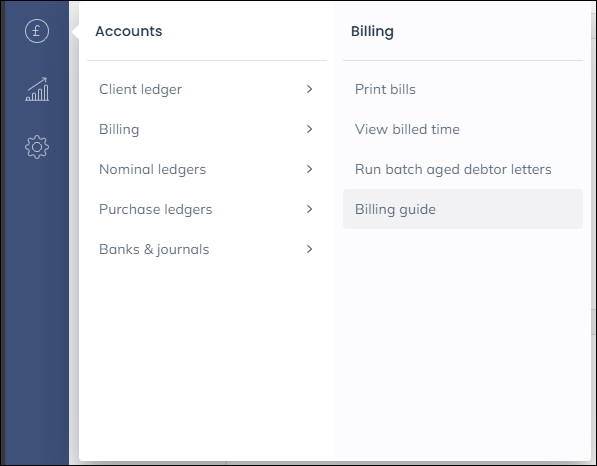Select the Billing label in the Accounts list
This screenshot has height=466, width=597.
click(x=119, y=129)
